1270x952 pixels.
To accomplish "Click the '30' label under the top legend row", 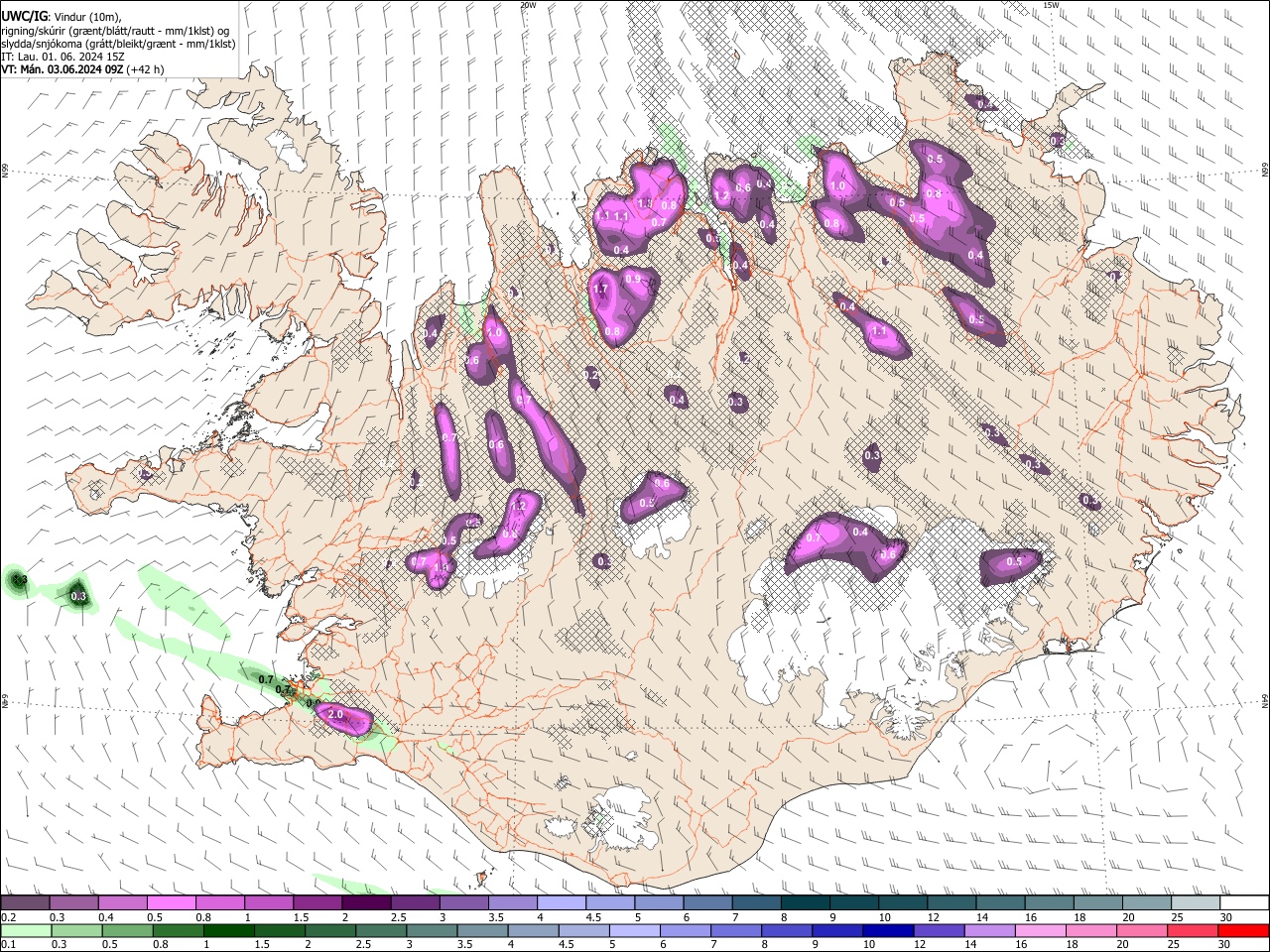I will pyautogui.click(x=1225, y=917).
